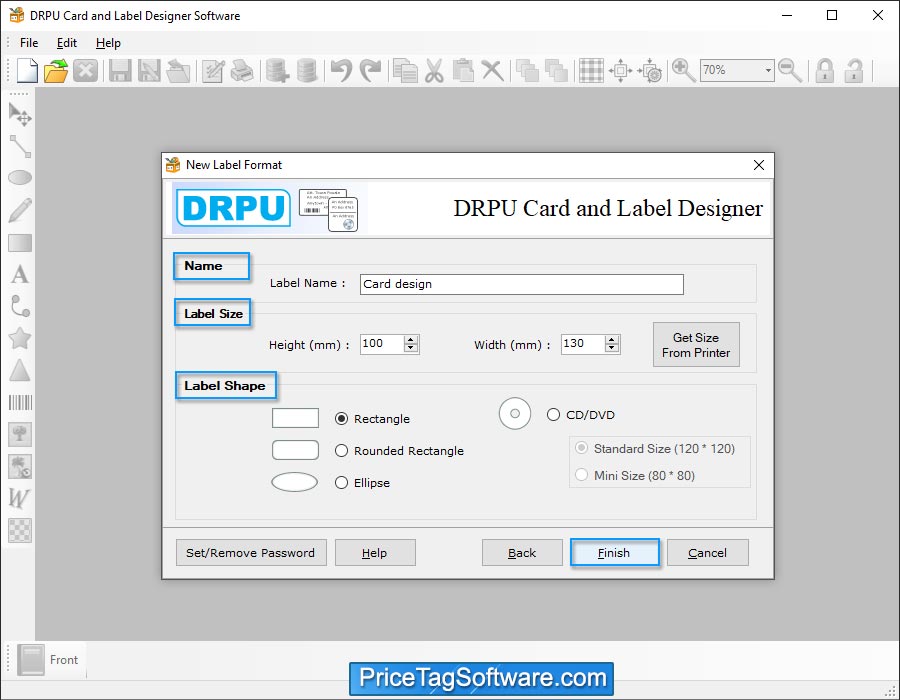Select the Ellipse label shape option
900x700 pixels.
(x=342, y=483)
